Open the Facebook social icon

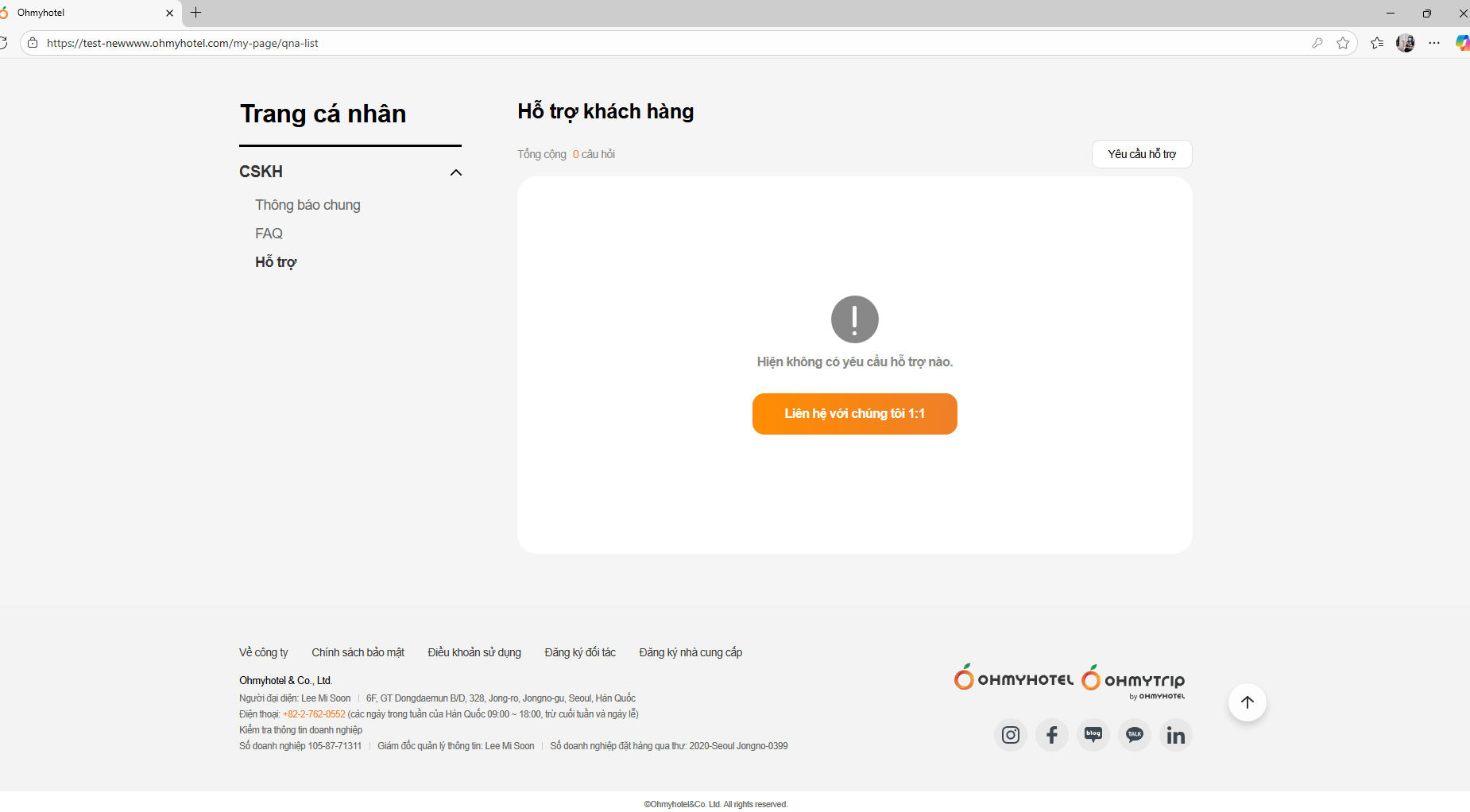click(1052, 735)
